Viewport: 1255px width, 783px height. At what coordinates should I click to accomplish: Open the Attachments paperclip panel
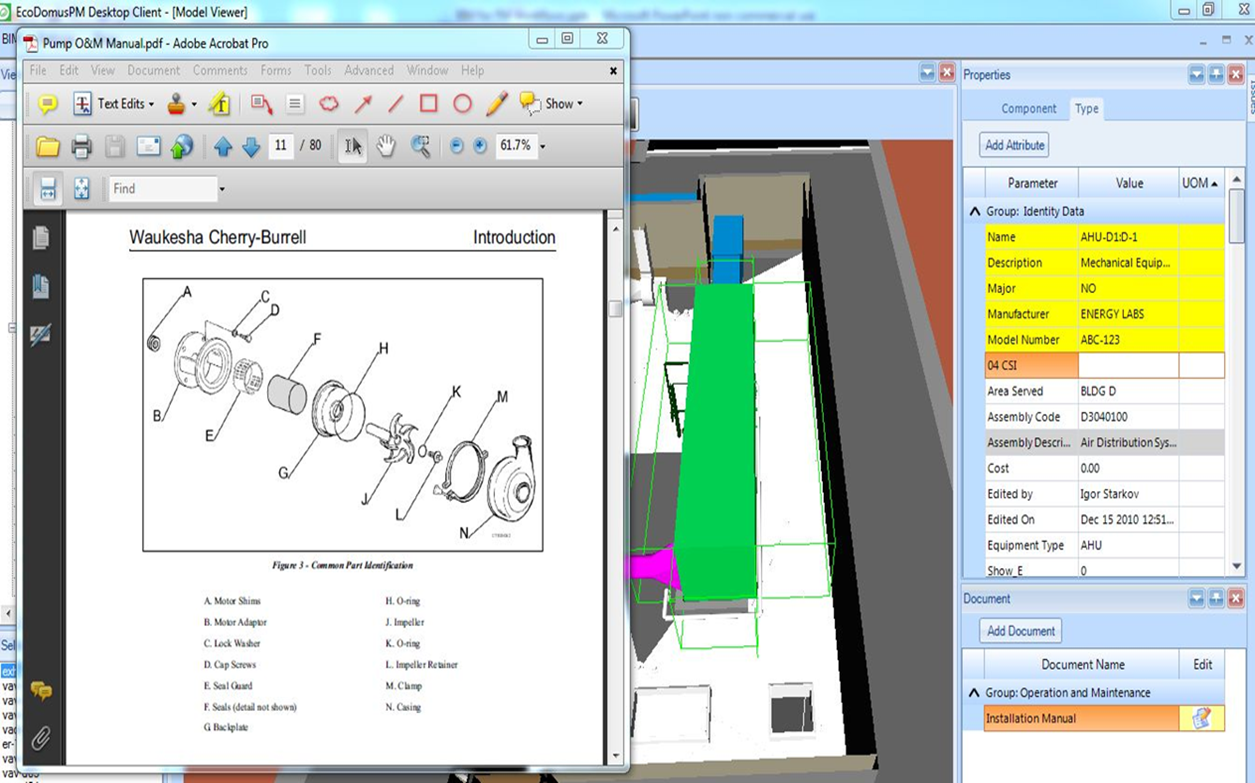(x=41, y=738)
